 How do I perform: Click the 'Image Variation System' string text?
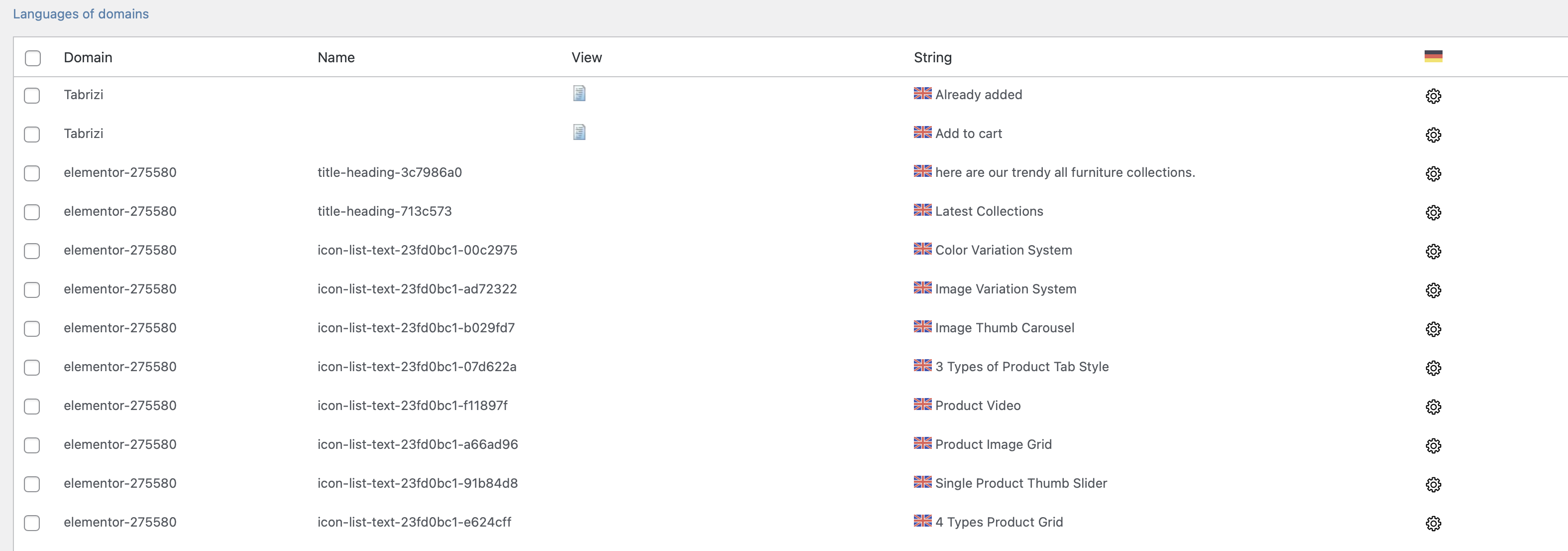[x=1006, y=289]
